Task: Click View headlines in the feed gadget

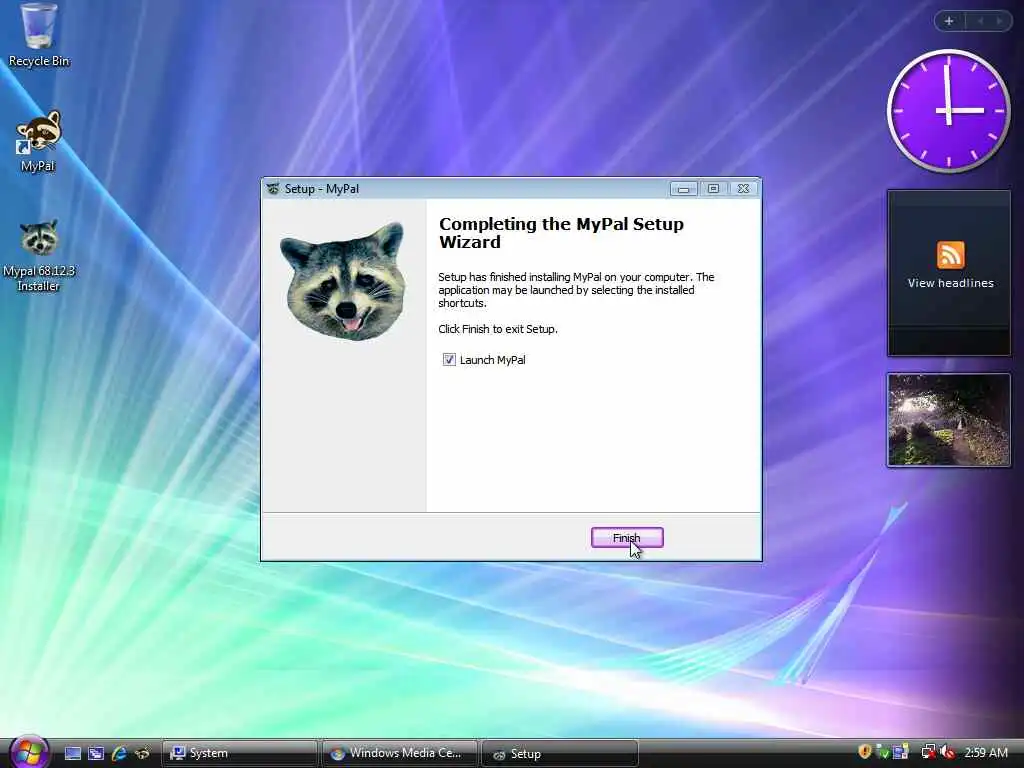Action: click(x=950, y=283)
